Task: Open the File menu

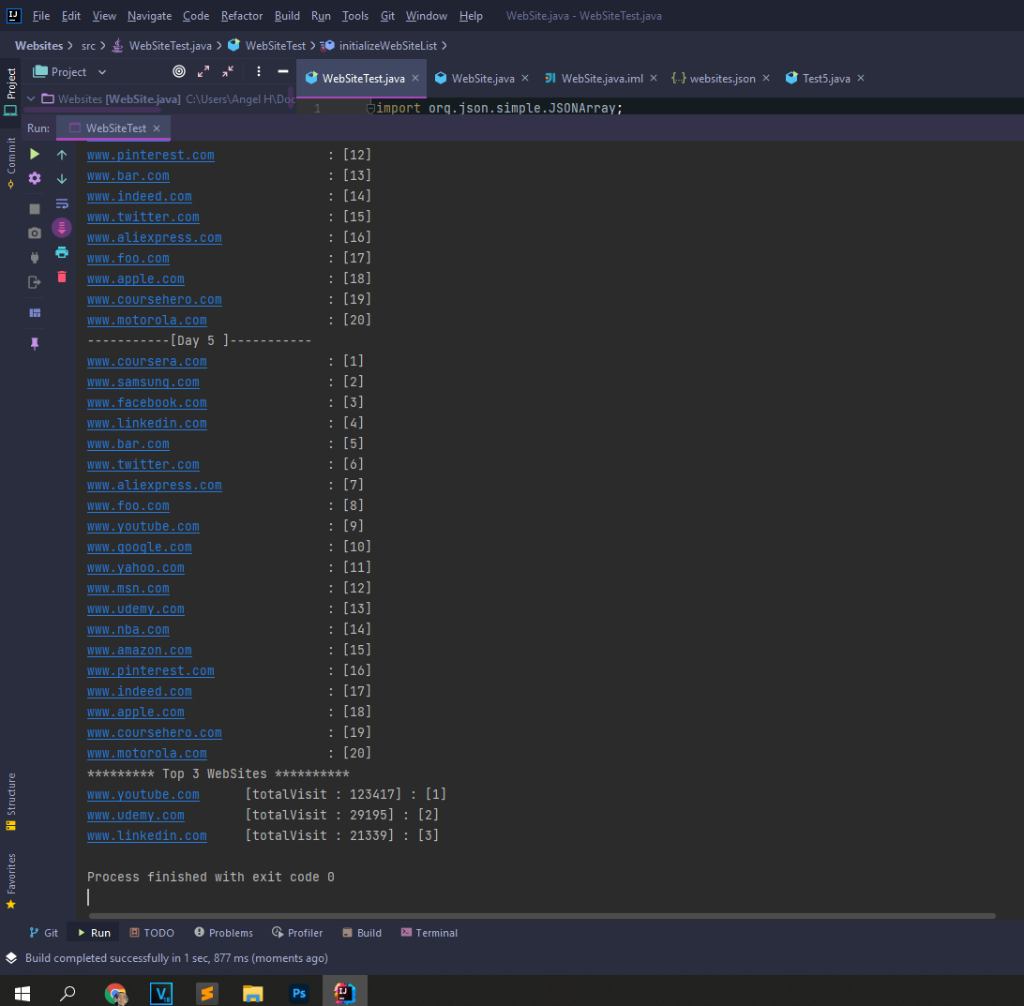Action: click(x=41, y=16)
